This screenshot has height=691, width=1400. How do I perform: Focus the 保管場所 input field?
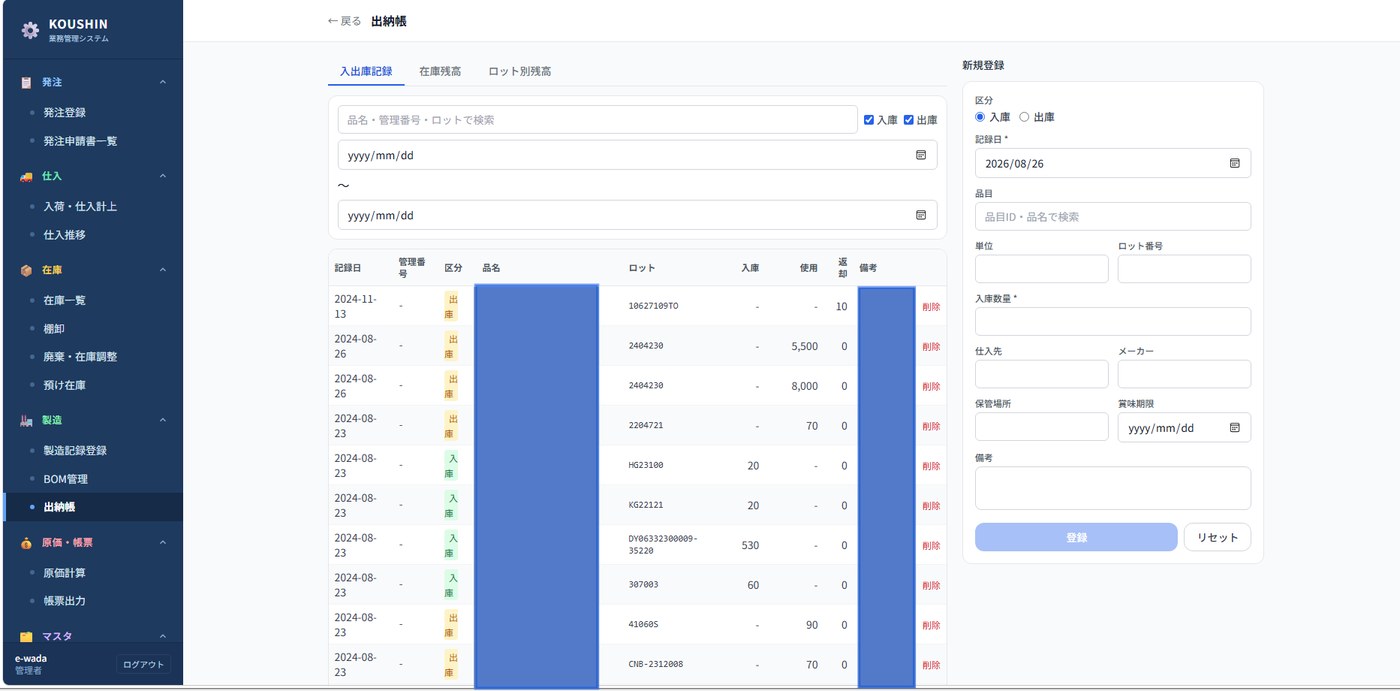[x=1042, y=427]
